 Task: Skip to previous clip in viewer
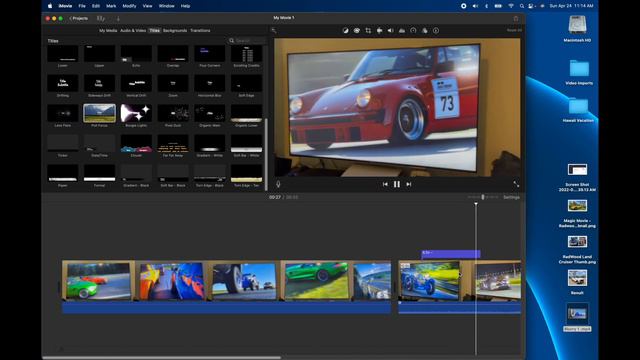pyautogui.click(x=385, y=184)
